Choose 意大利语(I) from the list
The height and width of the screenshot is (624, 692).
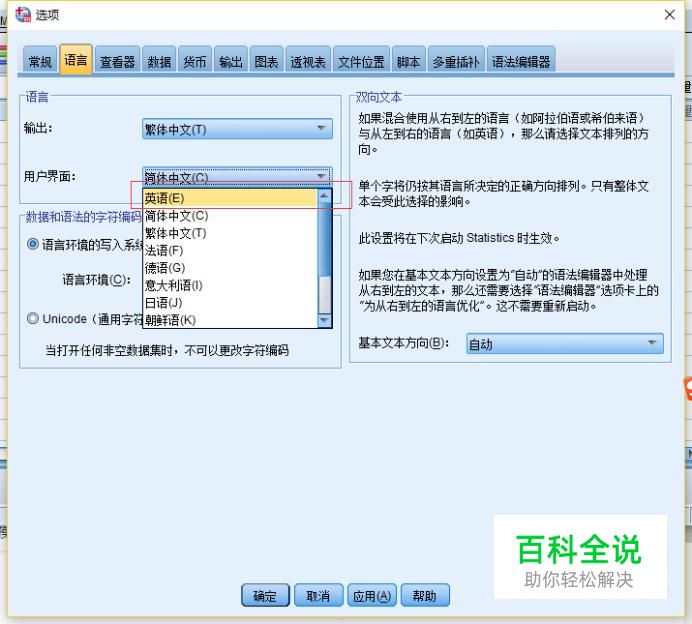pyautogui.click(x=230, y=285)
